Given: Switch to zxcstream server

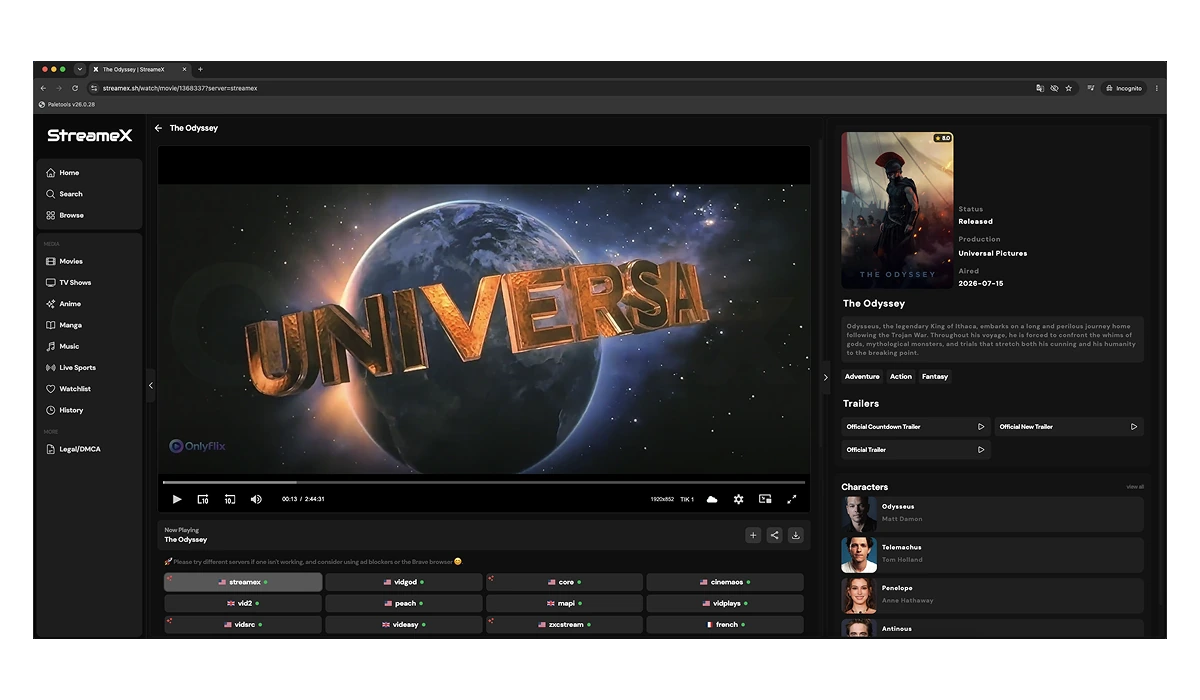Looking at the screenshot, I should (565, 625).
